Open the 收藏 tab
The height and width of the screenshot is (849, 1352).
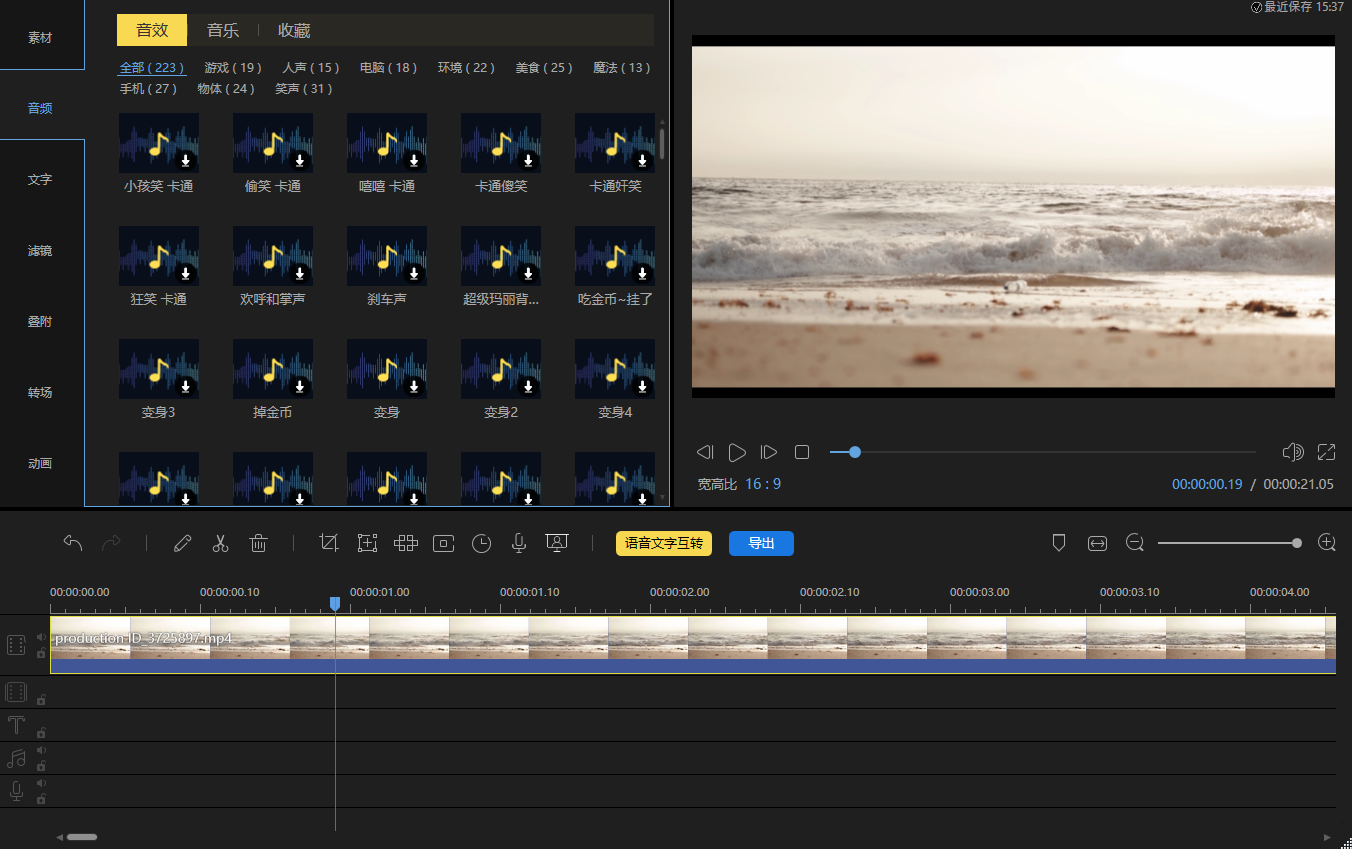point(294,30)
